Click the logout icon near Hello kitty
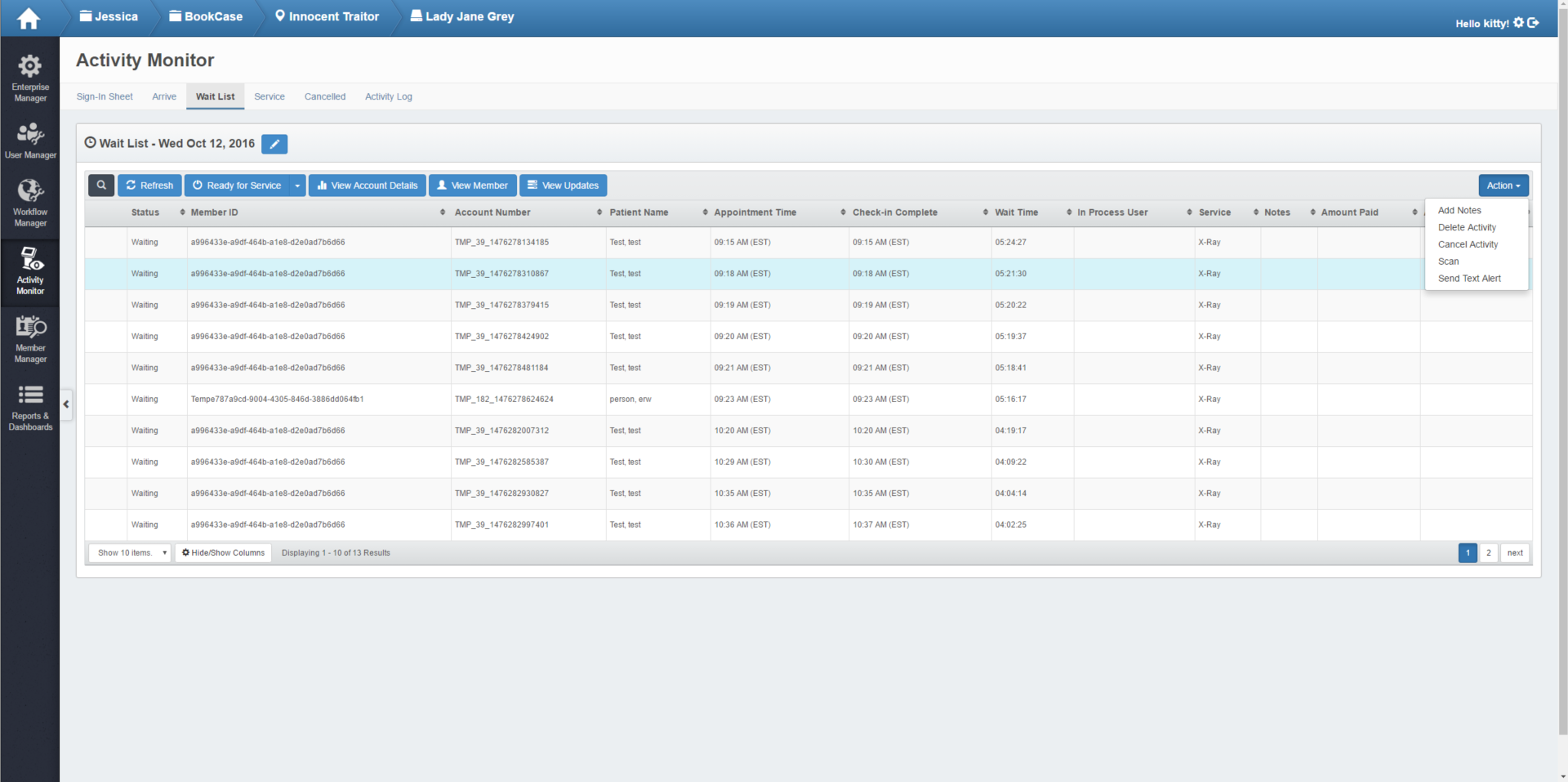 [1533, 23]
